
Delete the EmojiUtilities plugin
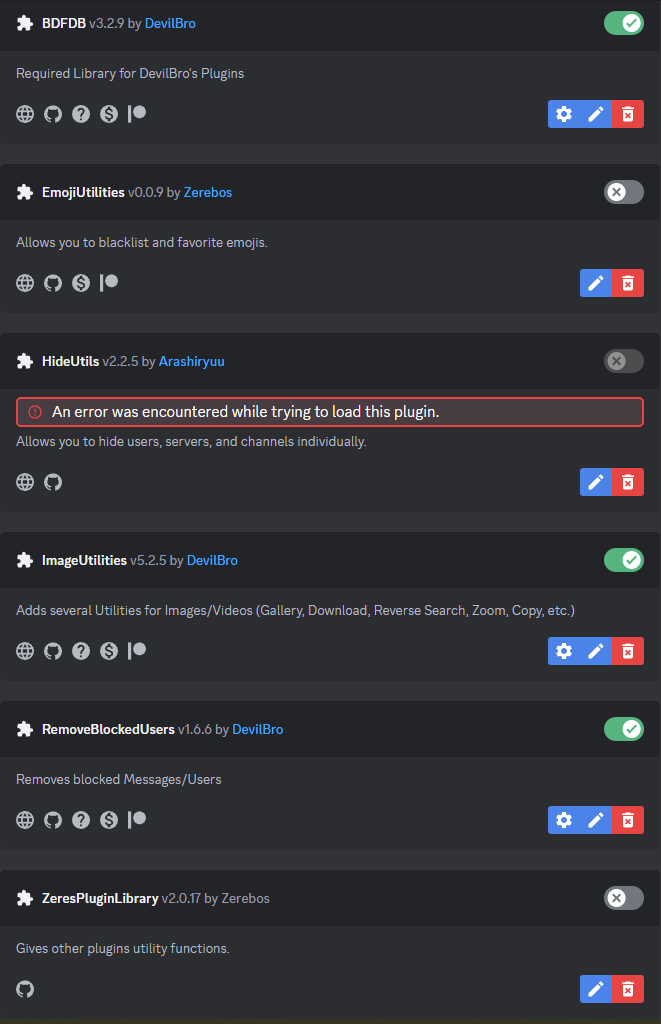click(628, 283)
